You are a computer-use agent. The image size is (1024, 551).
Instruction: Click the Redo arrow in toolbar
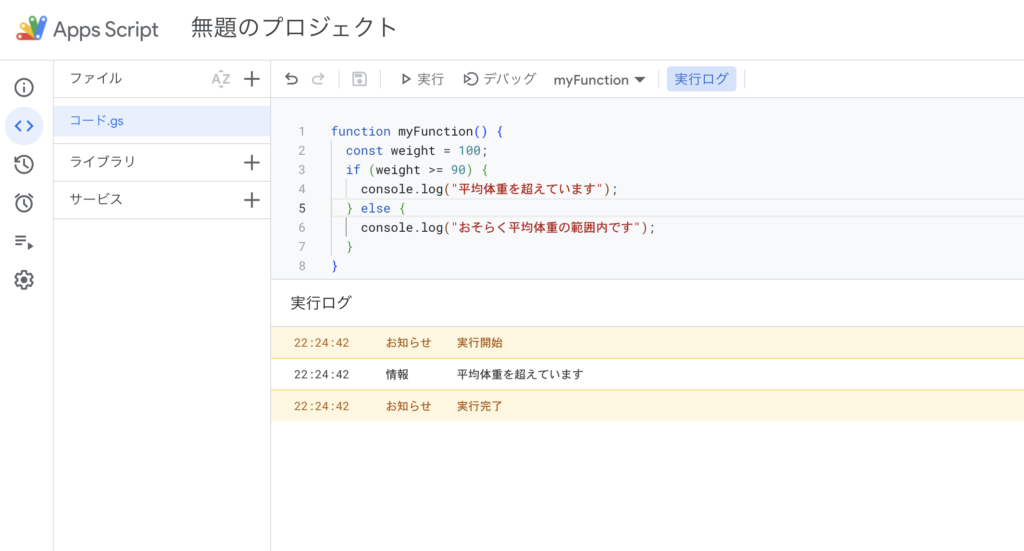[318, 79]
